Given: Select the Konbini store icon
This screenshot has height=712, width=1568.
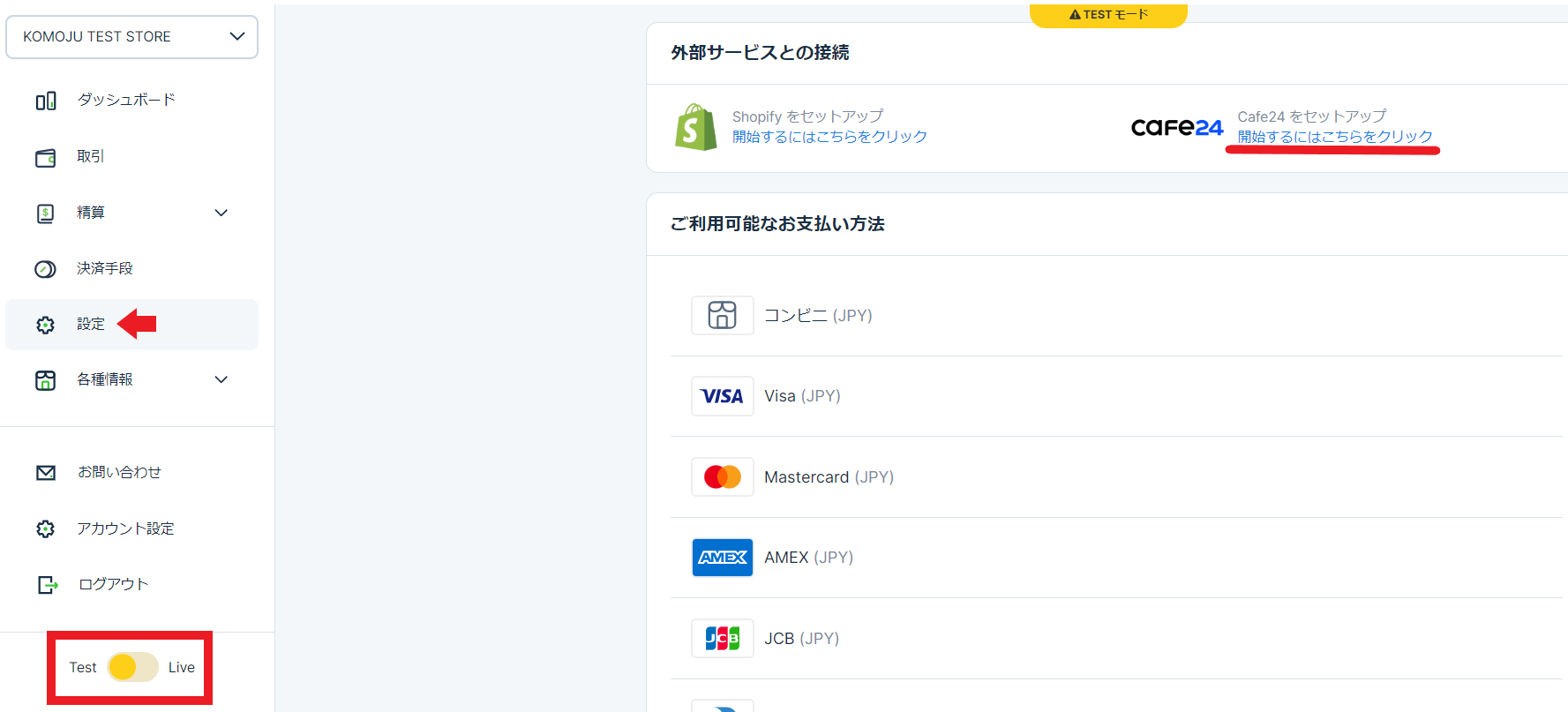Looking at the screenshot, I should [x=722, y=315].
